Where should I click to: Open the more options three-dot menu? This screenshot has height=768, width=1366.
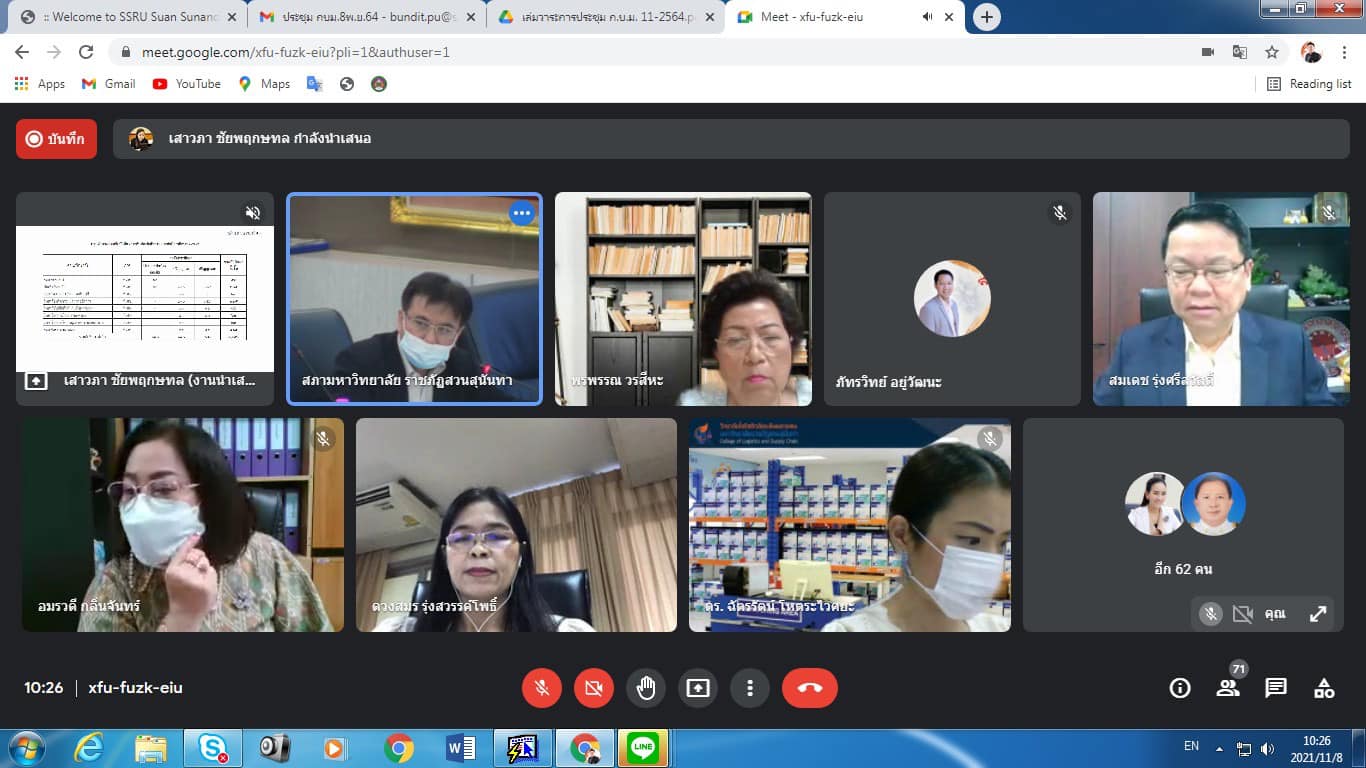coord(749,688)
